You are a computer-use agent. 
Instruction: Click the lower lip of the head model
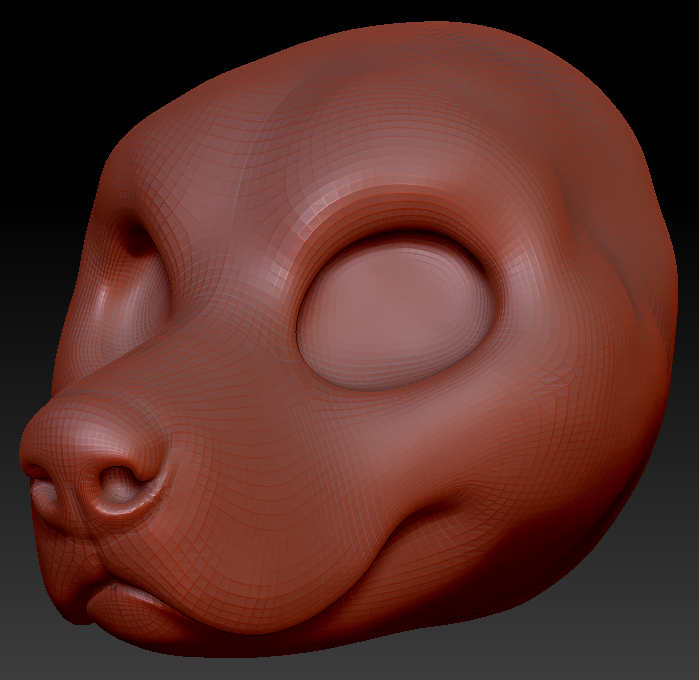134,608
